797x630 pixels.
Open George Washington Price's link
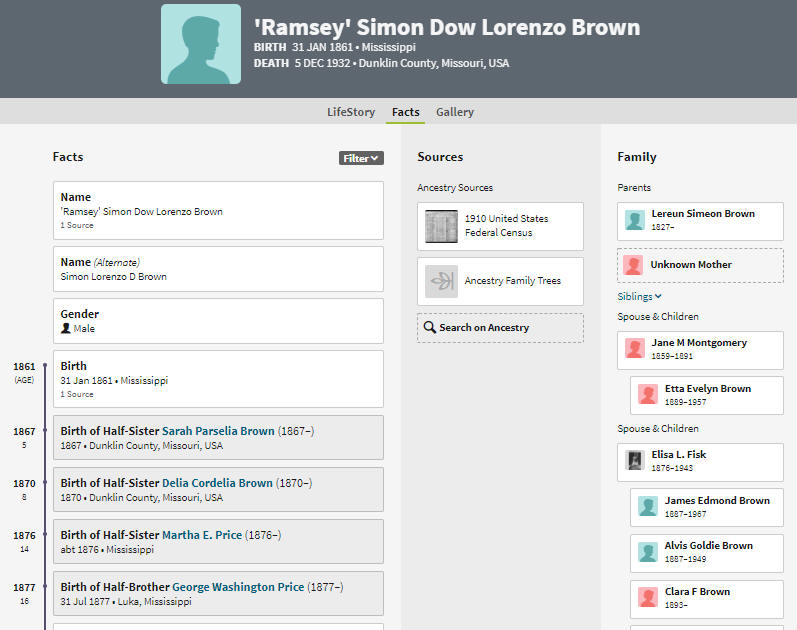pos(238,587)
